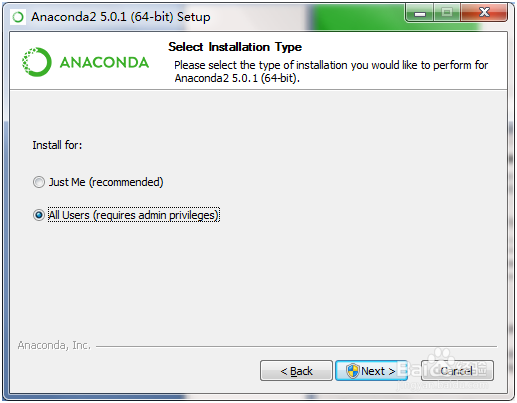Click the green ANACONDA wordmark text
The width and height of the screenshot is (517, 403).
tap(104, 63)
